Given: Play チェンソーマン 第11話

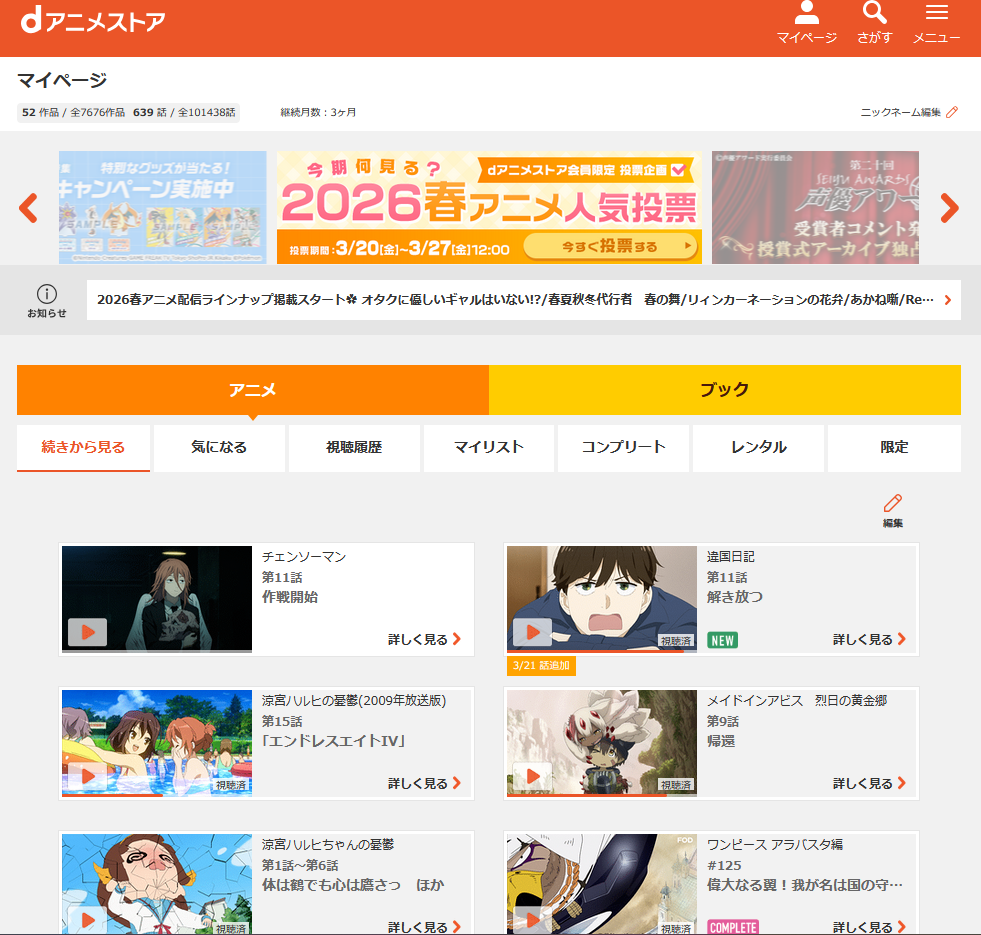Looking at the screenshot, I should click(x=88, y=632).
